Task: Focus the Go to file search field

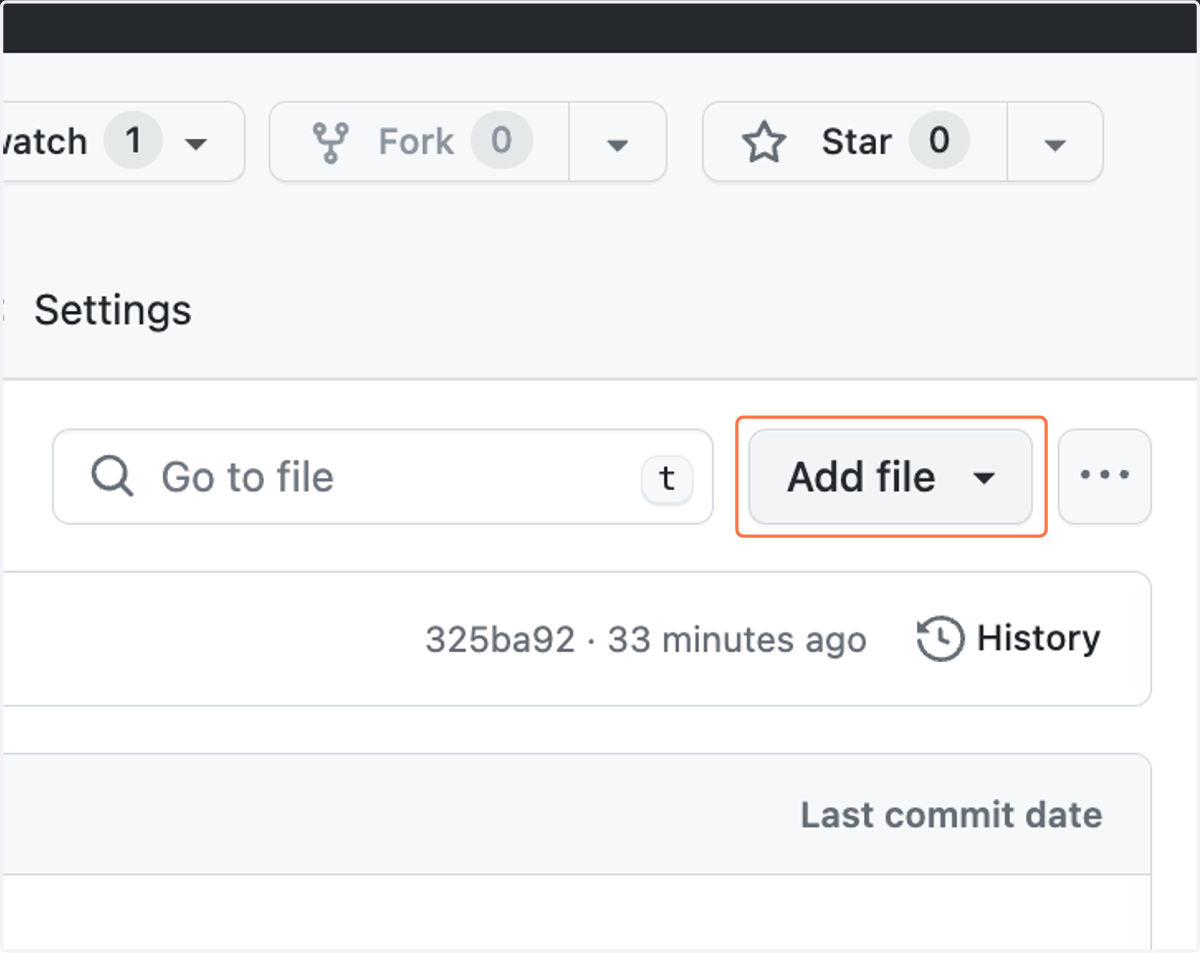Action: tap(382, 477)
